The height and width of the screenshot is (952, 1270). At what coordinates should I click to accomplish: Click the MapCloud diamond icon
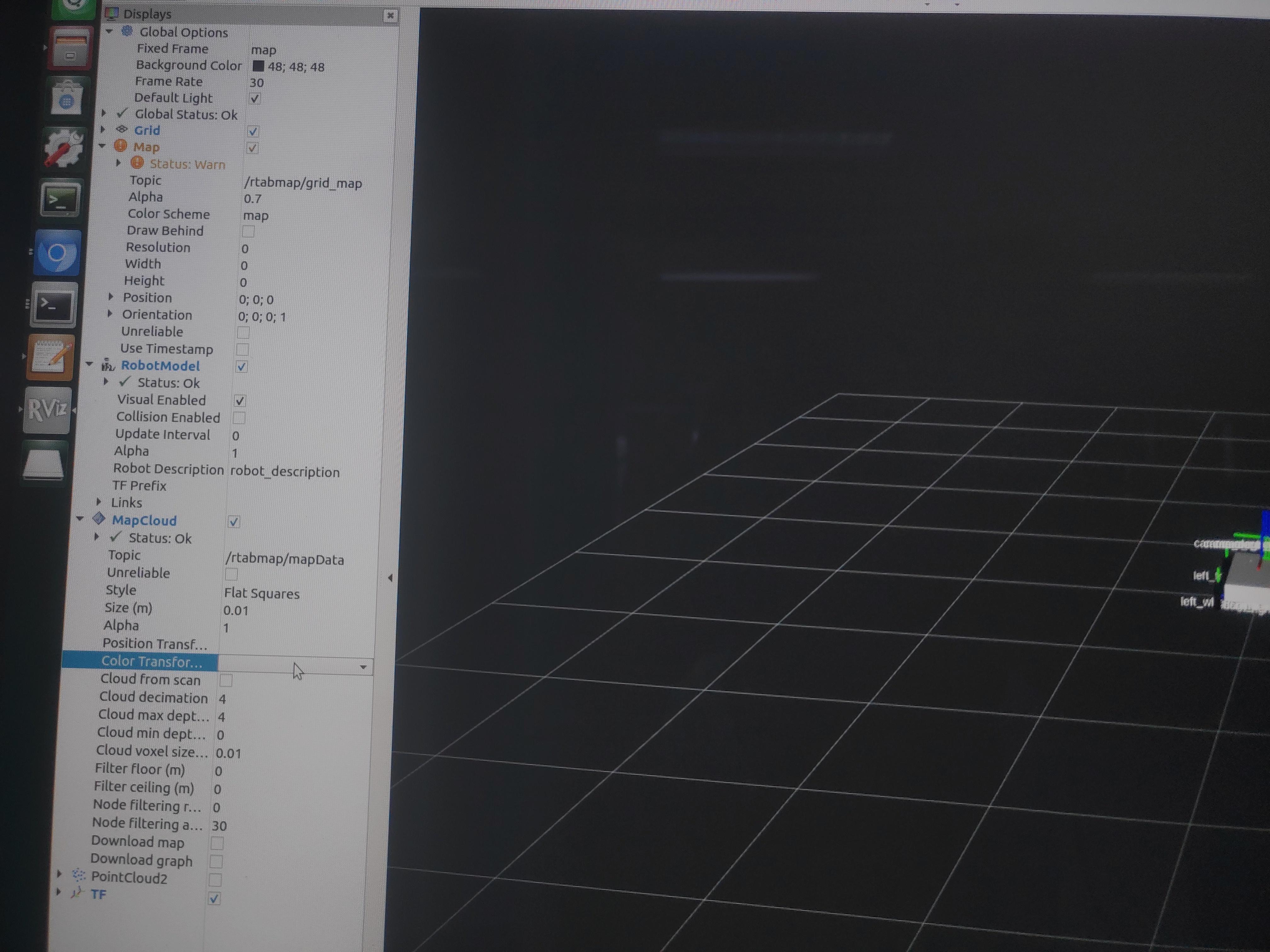(99, 518)
